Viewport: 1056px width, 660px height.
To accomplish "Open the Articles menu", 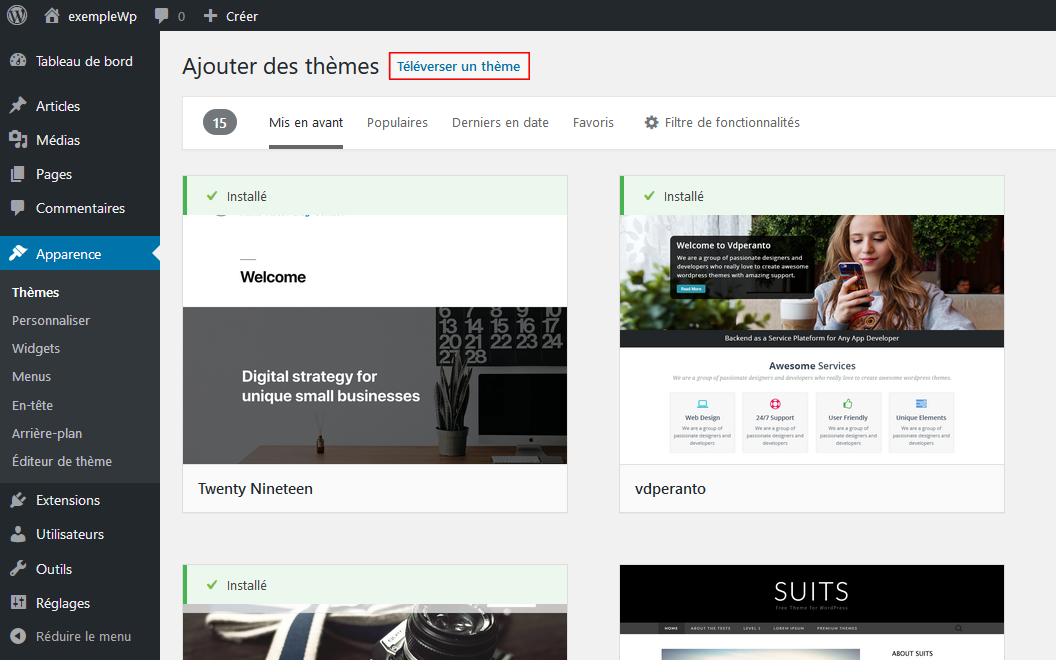I will [58, 106].
